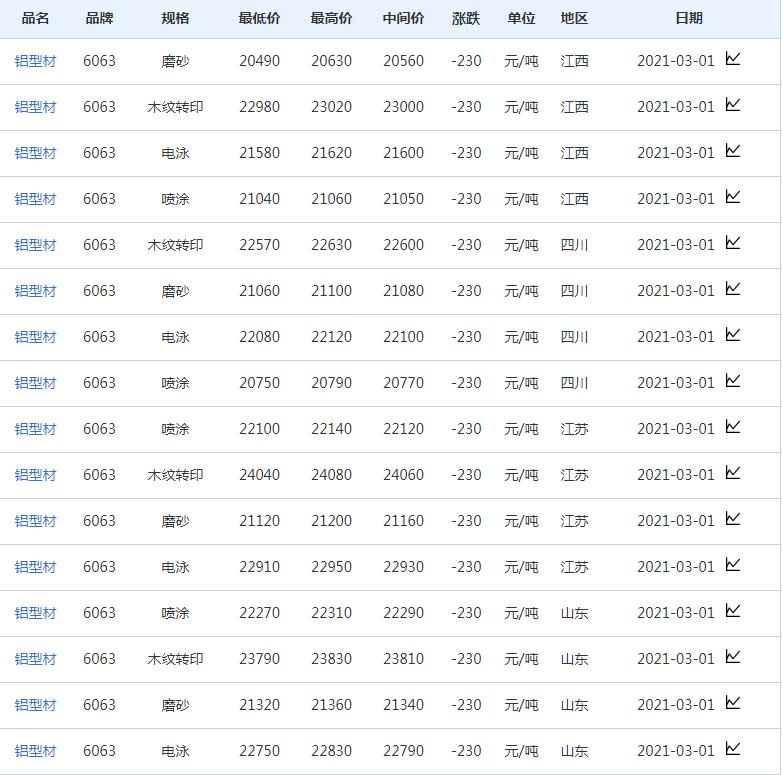Click the 最高价 column header
The width and height of the screenshot is (783, 775).
331,18
